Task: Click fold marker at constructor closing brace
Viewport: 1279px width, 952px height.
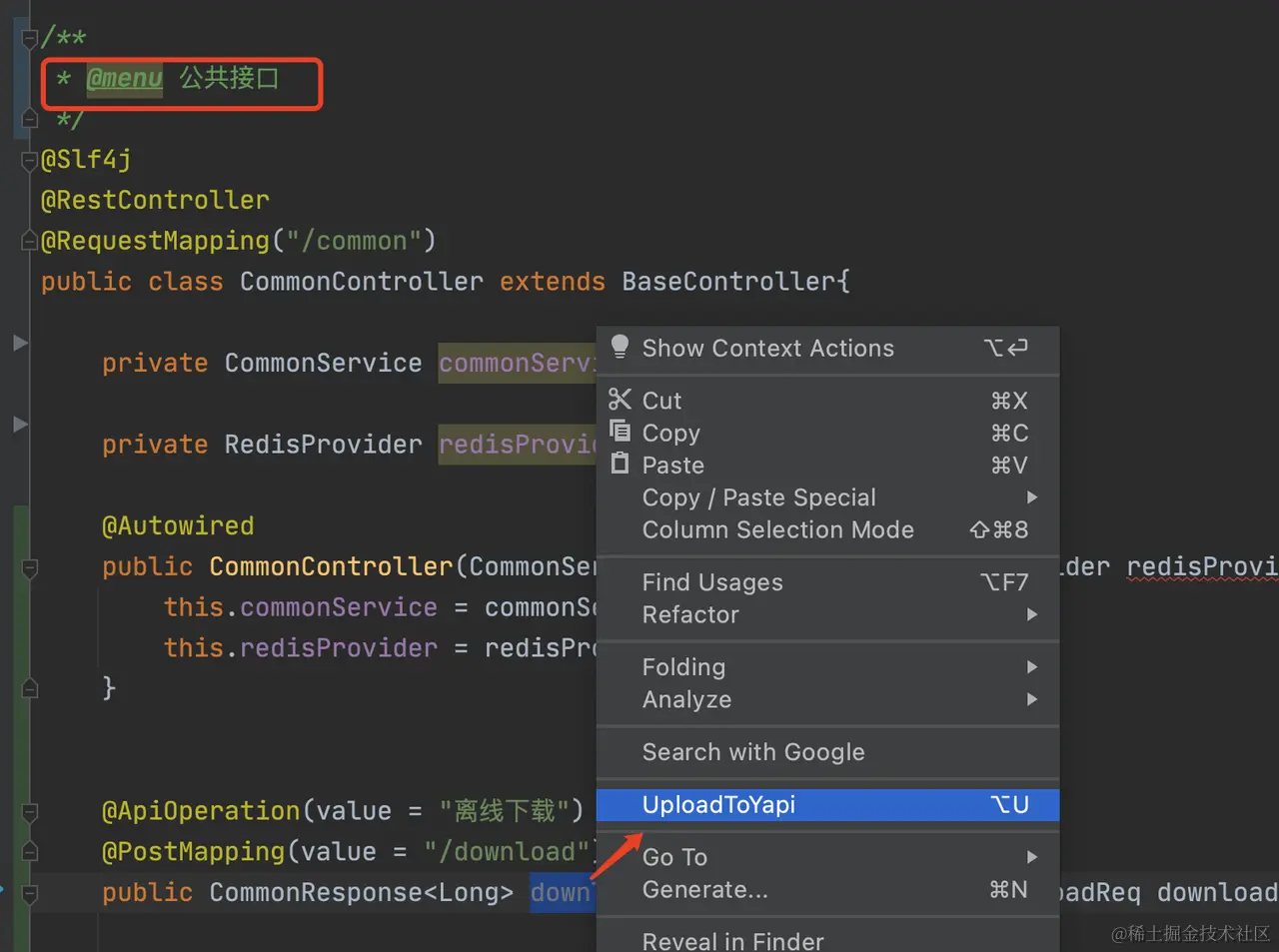Action: click(30, 688)
